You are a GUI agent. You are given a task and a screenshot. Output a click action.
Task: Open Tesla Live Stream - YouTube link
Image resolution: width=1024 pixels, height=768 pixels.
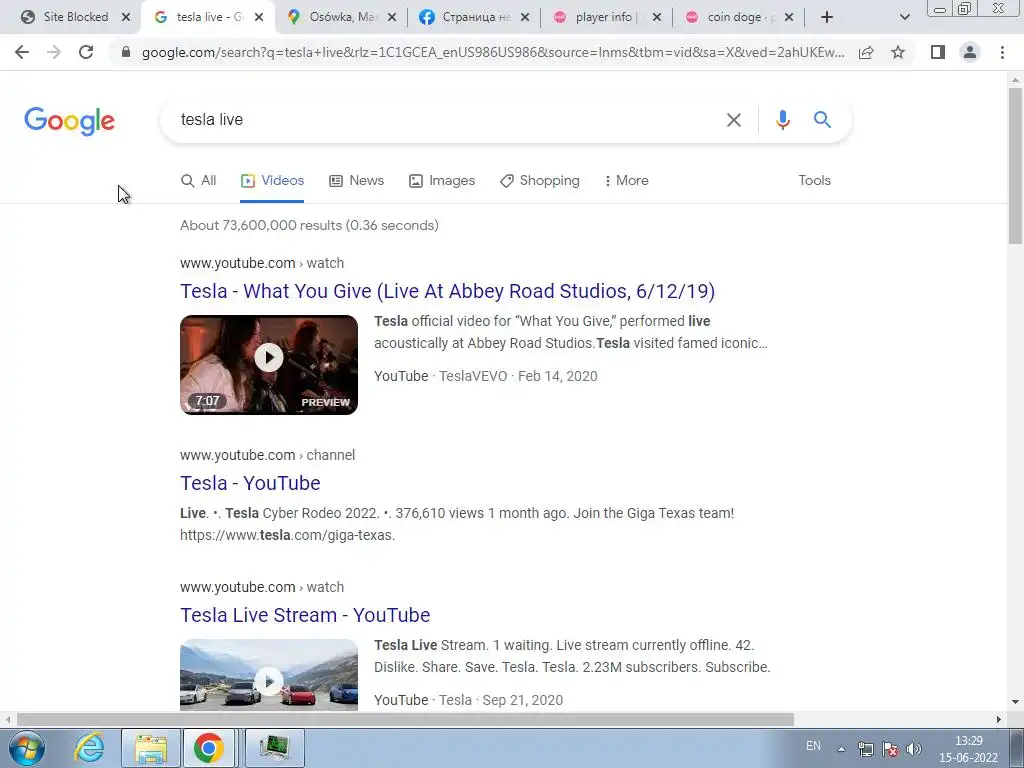pos(305,615)
